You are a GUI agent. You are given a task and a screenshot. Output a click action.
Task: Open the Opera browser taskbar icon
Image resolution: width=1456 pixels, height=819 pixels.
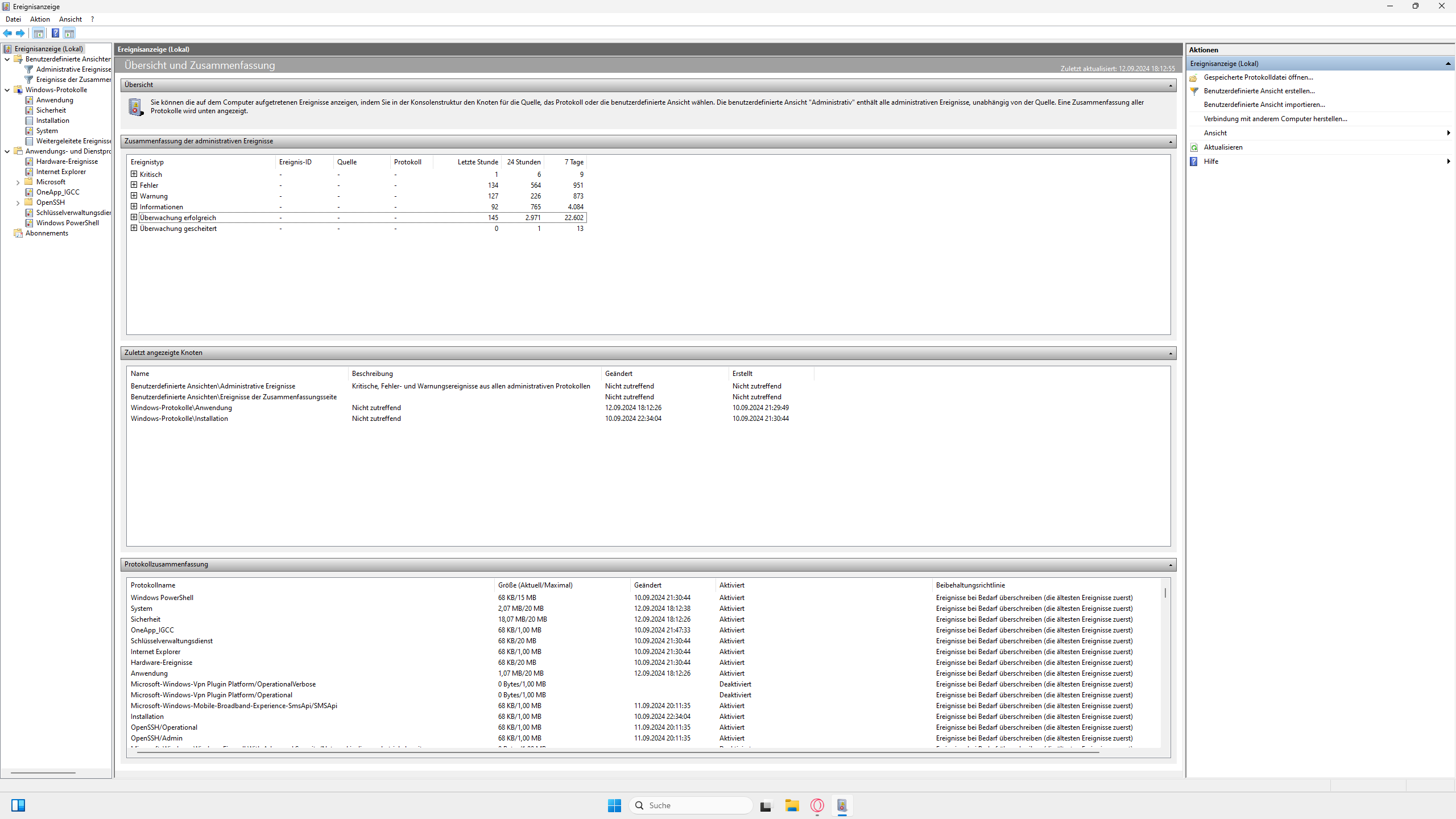tap(817, 805)
